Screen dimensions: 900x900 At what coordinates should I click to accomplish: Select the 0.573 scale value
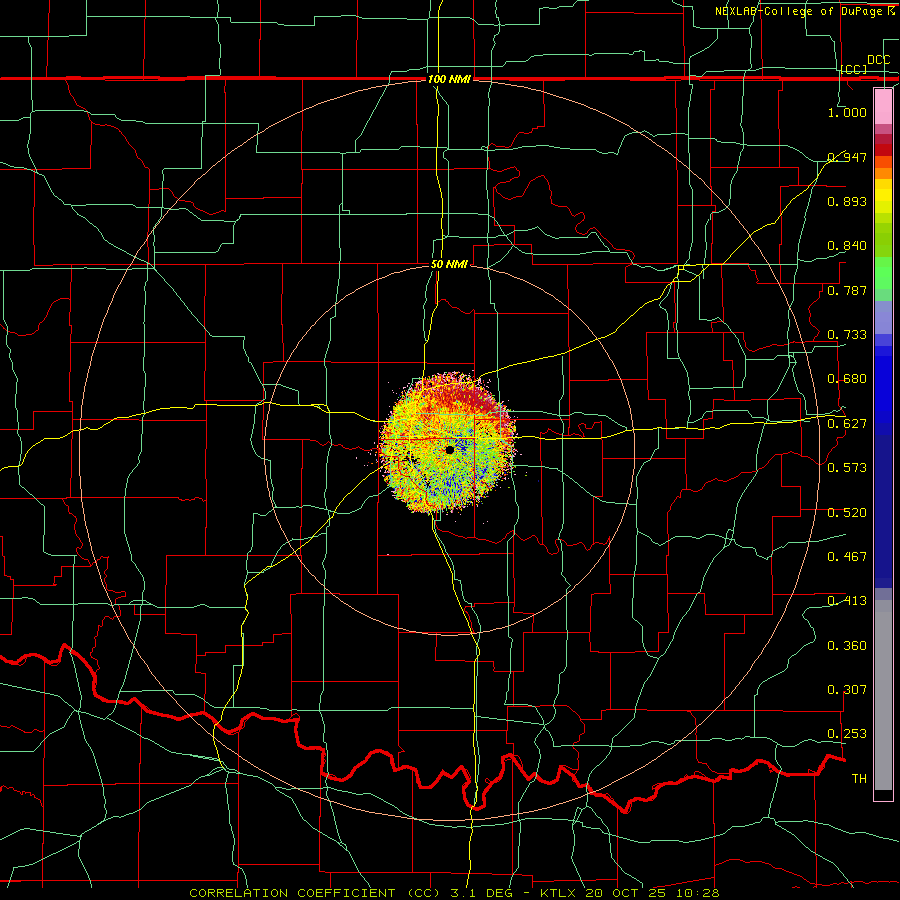click(847, 467)
